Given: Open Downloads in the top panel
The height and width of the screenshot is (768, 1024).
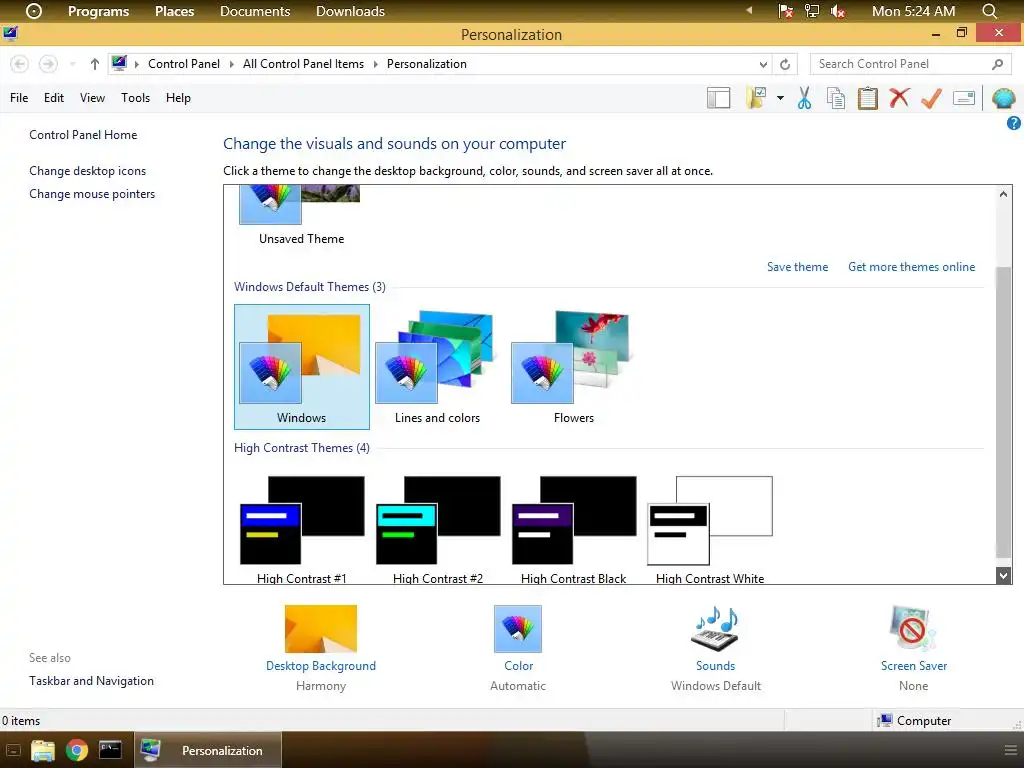Looking at the screenshot, I should [350, 11].
